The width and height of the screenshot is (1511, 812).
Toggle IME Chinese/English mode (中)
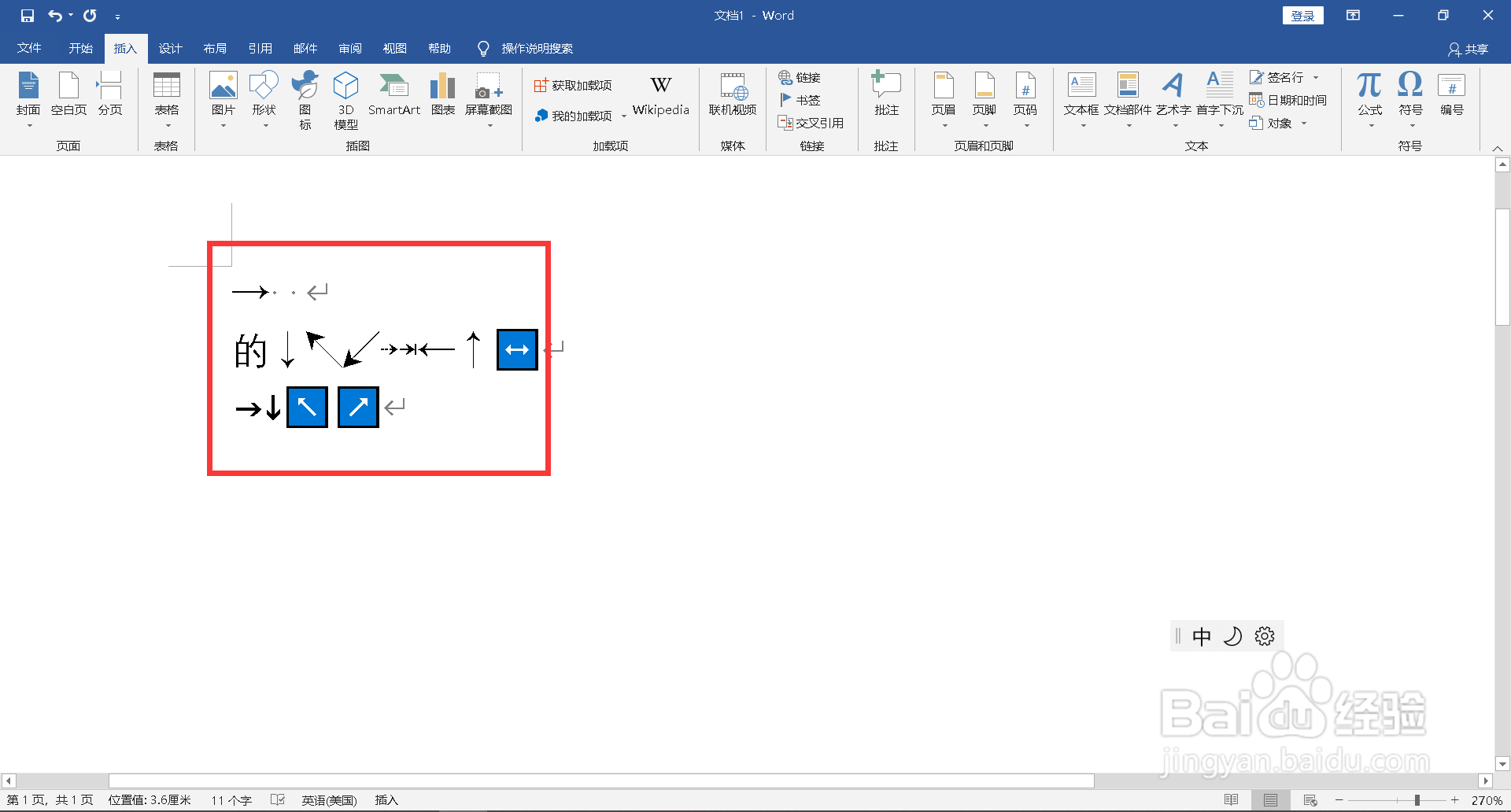pos(1202,637)
